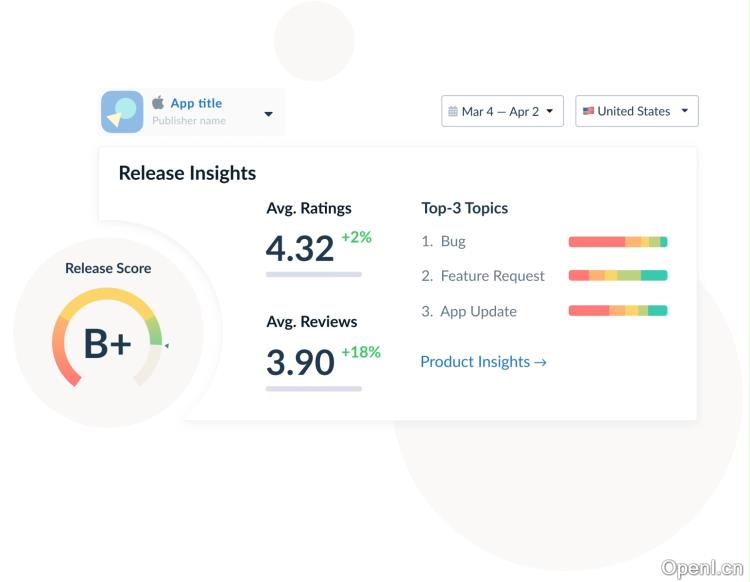Click the App Update sentiment bar
The image size is (750, 582).
(x=617, y=311)
